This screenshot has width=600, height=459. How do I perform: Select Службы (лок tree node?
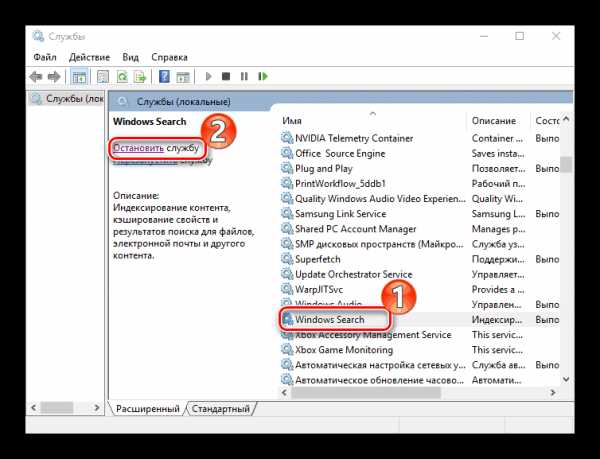(x=68, y=99)
